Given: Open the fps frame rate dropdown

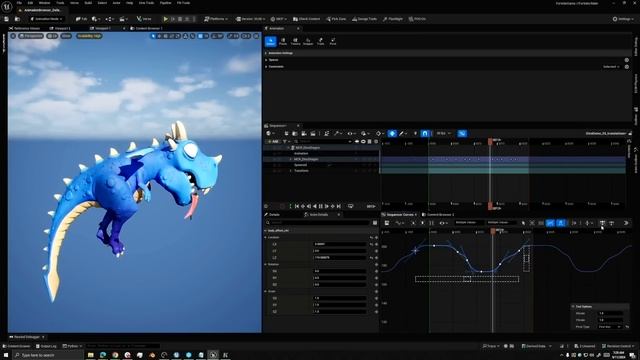Looking at the screenshot, I should click(x=443, y=133).
